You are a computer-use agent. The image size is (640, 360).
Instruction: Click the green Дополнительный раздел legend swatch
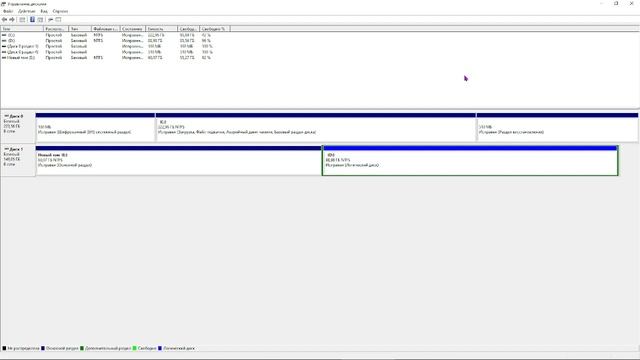(x=82, y=348)
